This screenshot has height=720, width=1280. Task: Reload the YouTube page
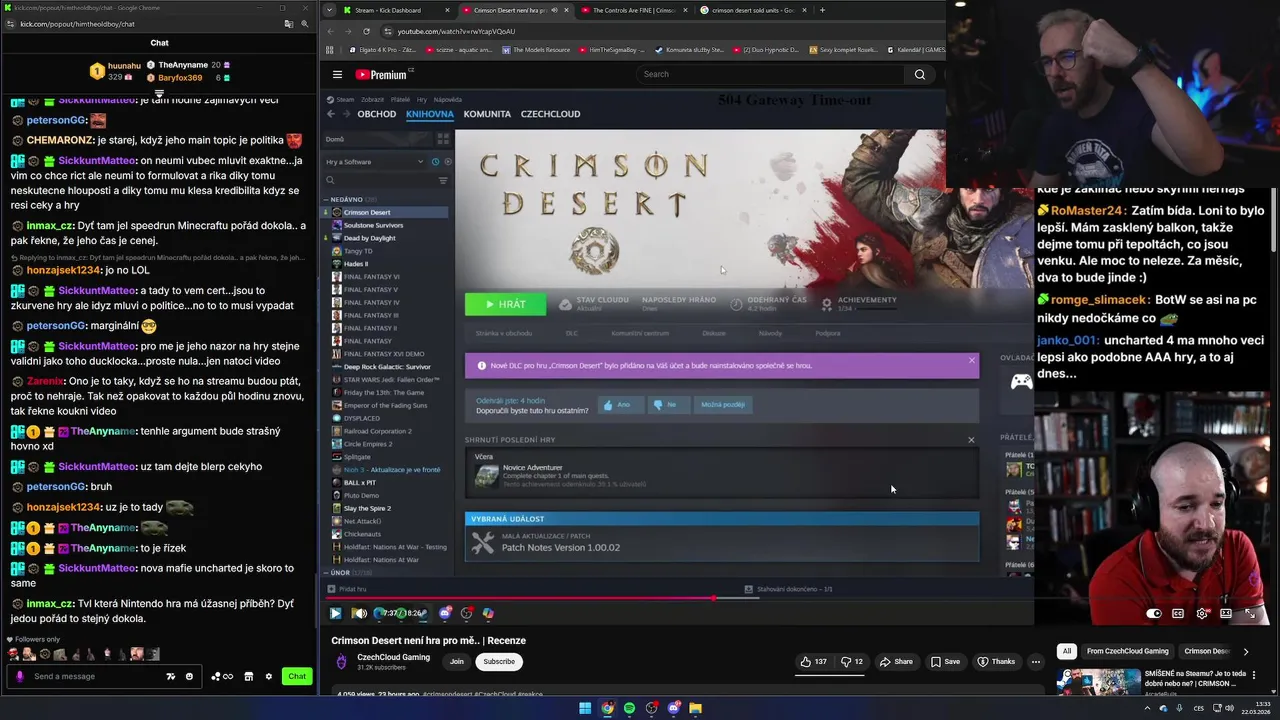pyautogui.click(x=366, y=31)
